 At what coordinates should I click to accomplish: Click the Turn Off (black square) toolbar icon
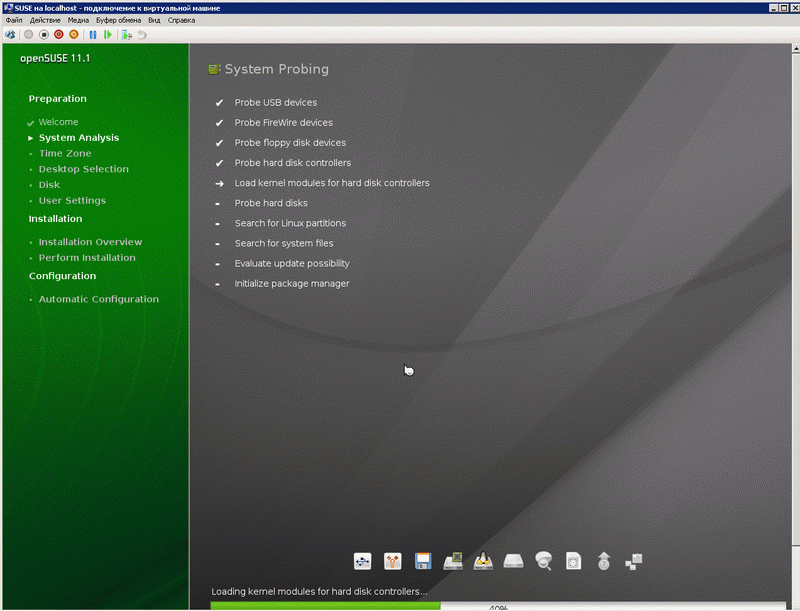point(44,34)
